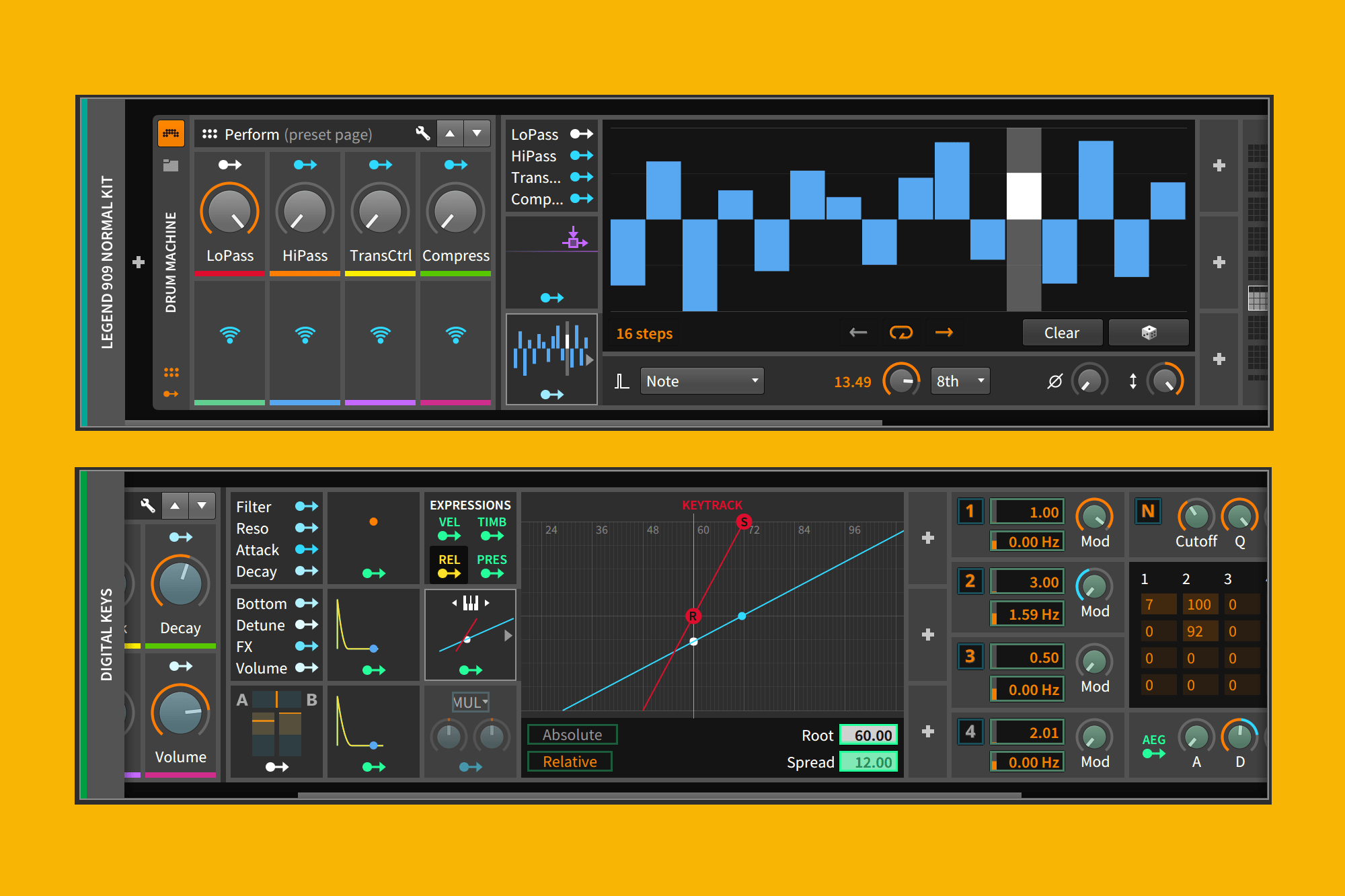Activate Relative keytrack mode

tap(569, 761)
